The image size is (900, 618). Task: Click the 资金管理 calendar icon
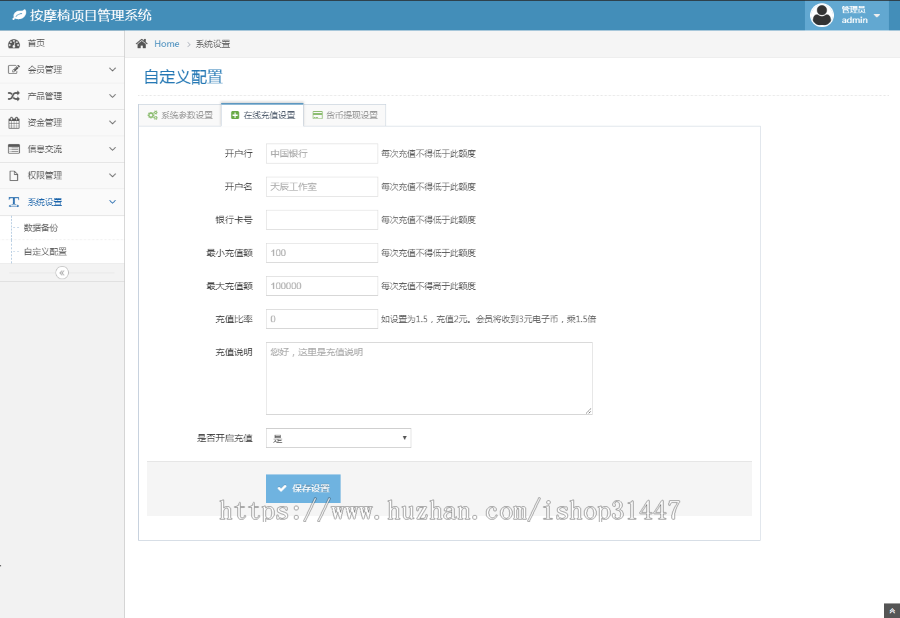tap(14, 123)
